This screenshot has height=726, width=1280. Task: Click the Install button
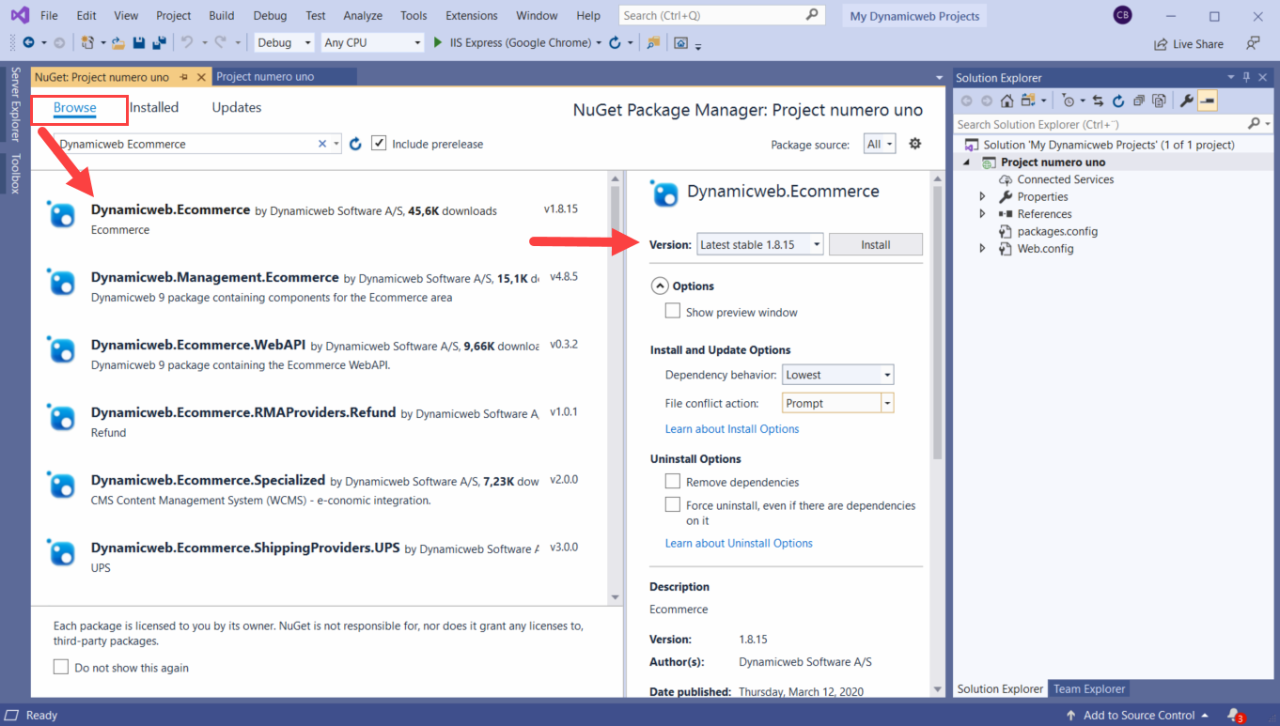[875, 245]
